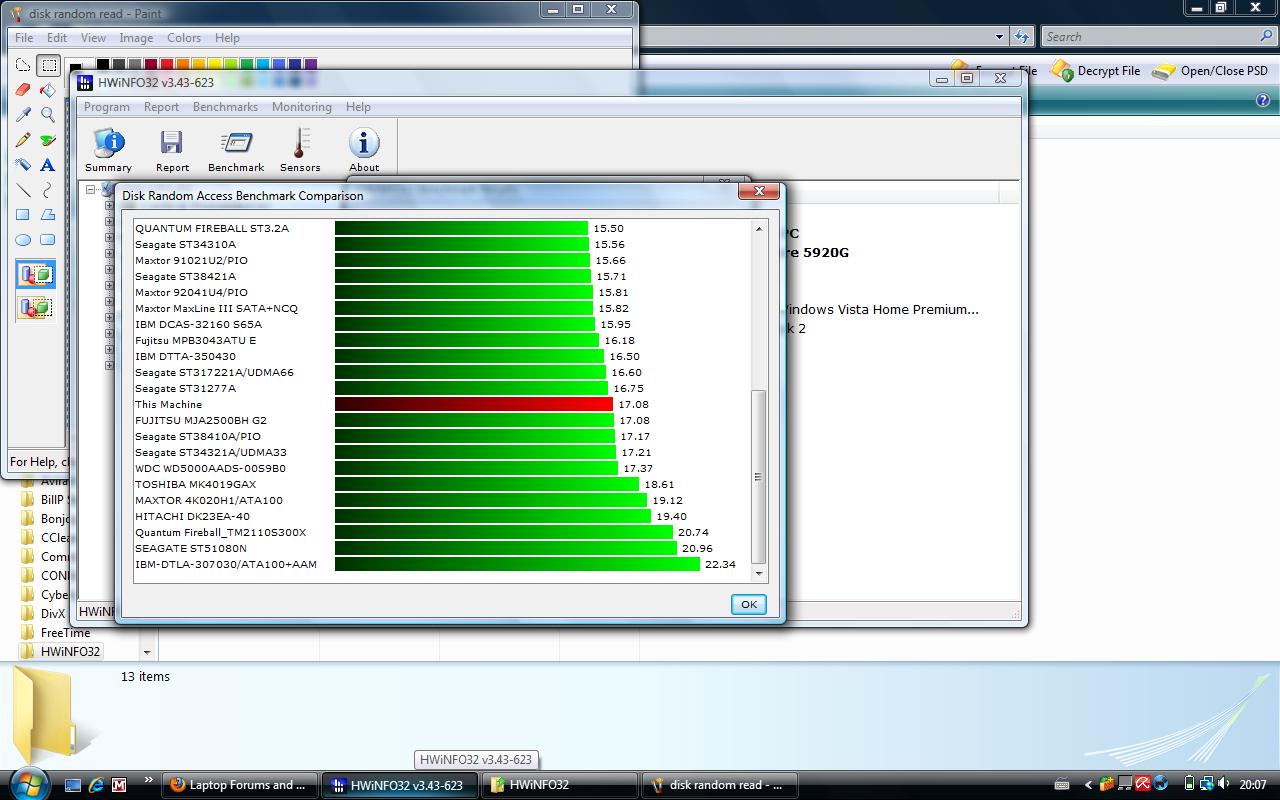Screen dimensions: 1280x800
Task: Open the HWiNFO32 folder in folder tree
Action: 61,651
